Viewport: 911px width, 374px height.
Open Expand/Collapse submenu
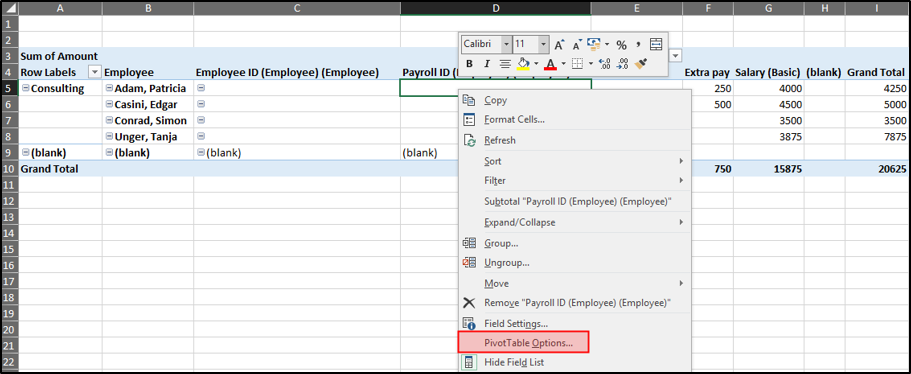[x=575, y=222]
